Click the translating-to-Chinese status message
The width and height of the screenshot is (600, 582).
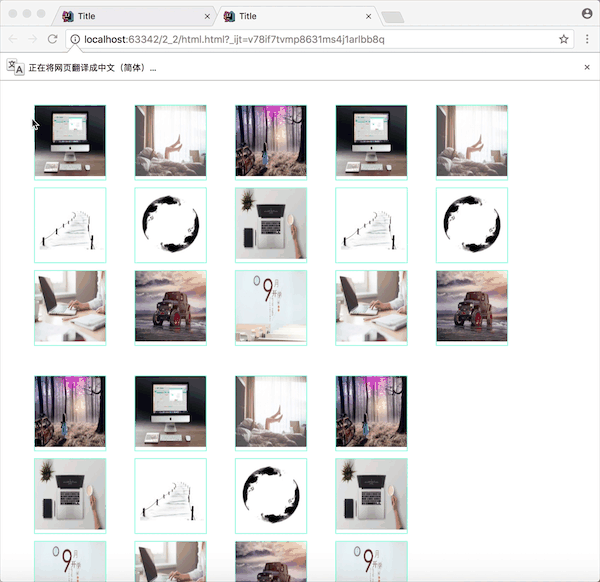(x=93, y=68)
